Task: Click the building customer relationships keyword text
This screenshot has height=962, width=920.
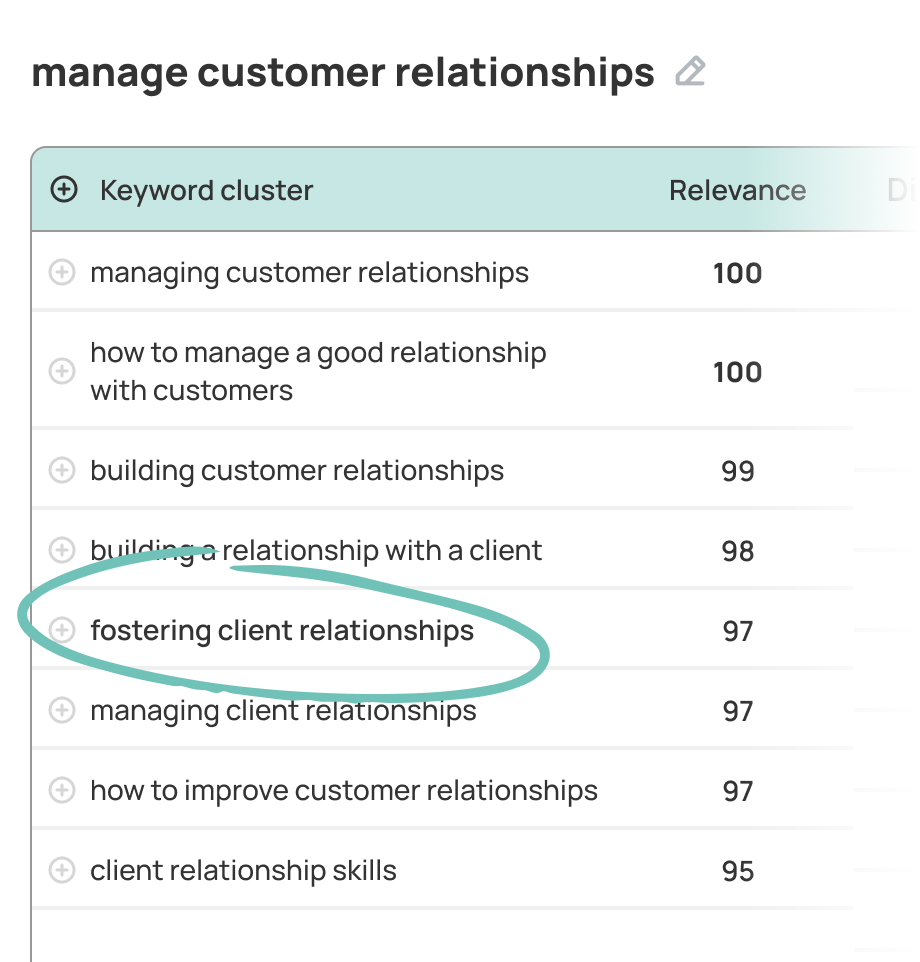Action: click(x=297, y=471)
